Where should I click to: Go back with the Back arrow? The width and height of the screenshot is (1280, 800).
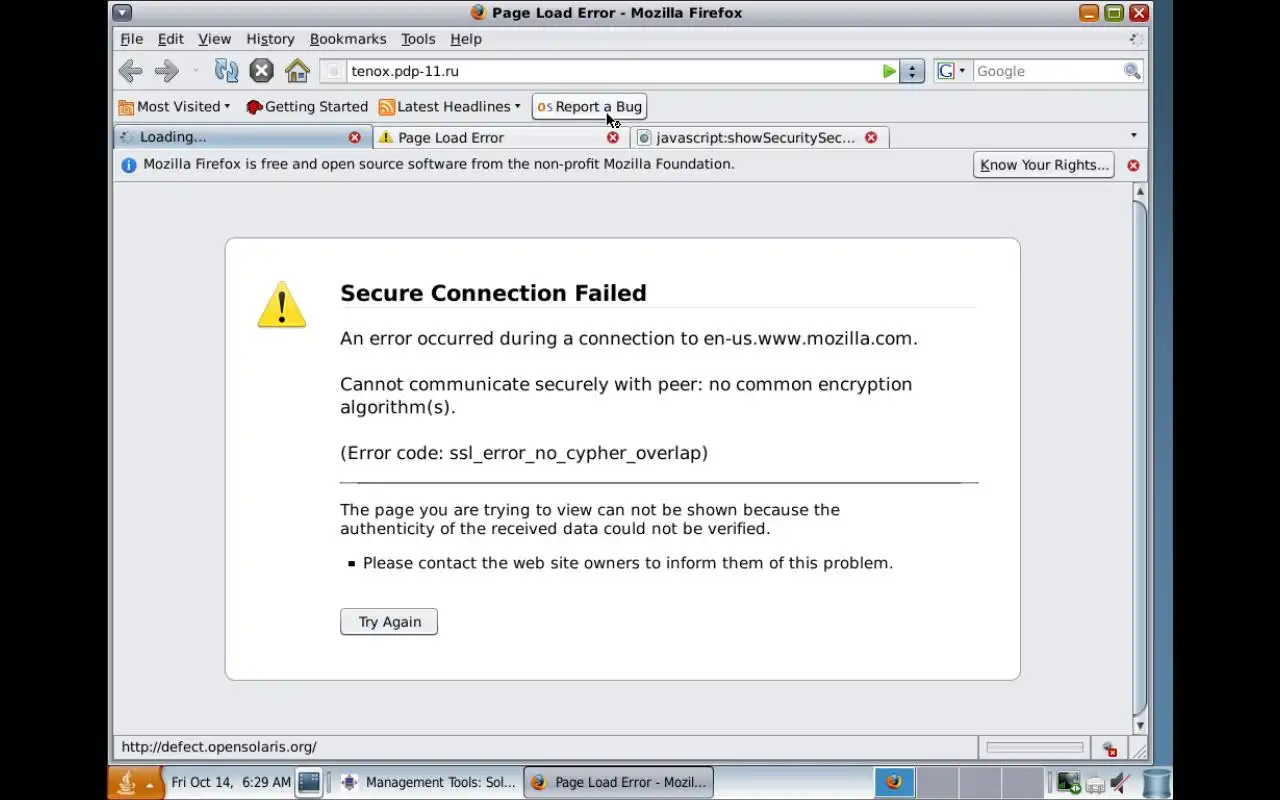(130, 71)
